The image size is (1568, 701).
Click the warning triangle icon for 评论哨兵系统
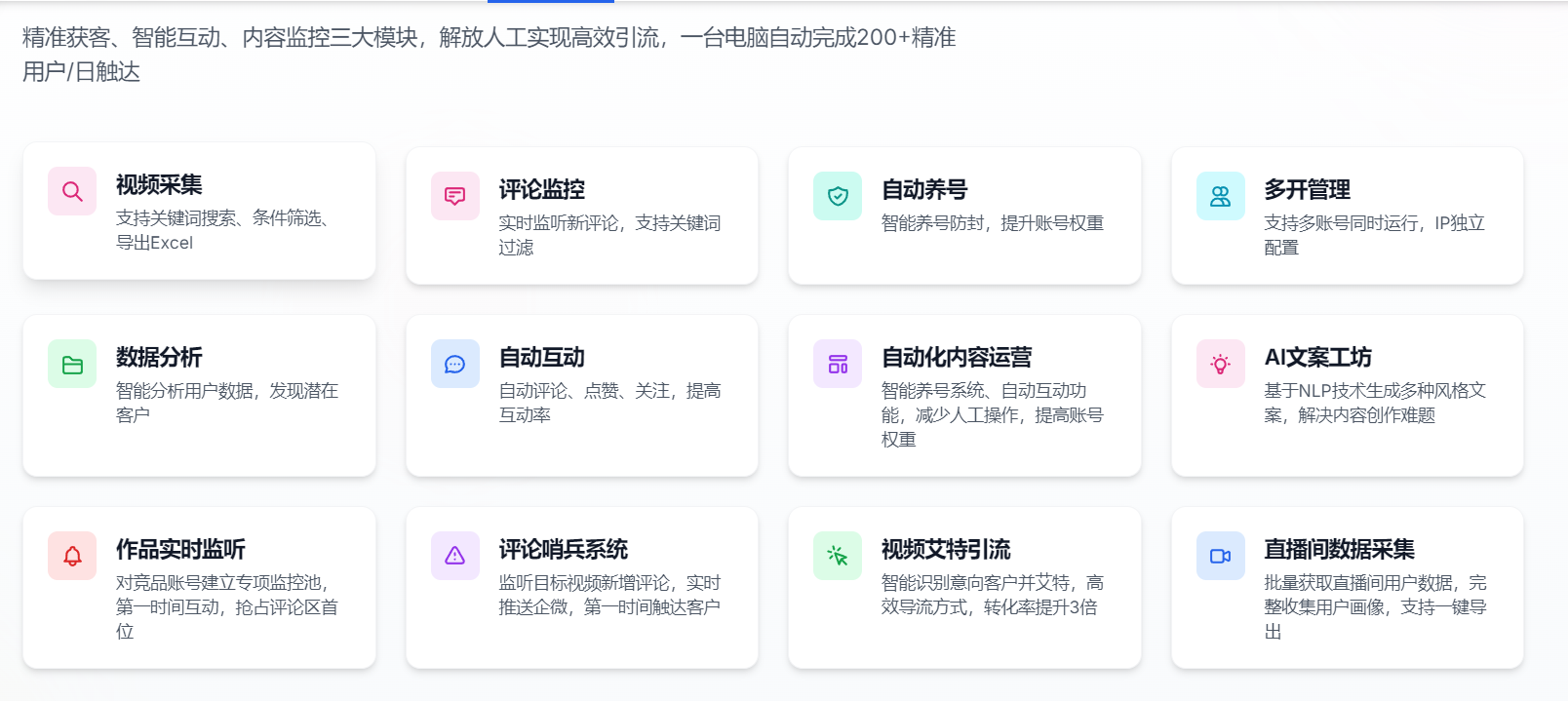454,556
